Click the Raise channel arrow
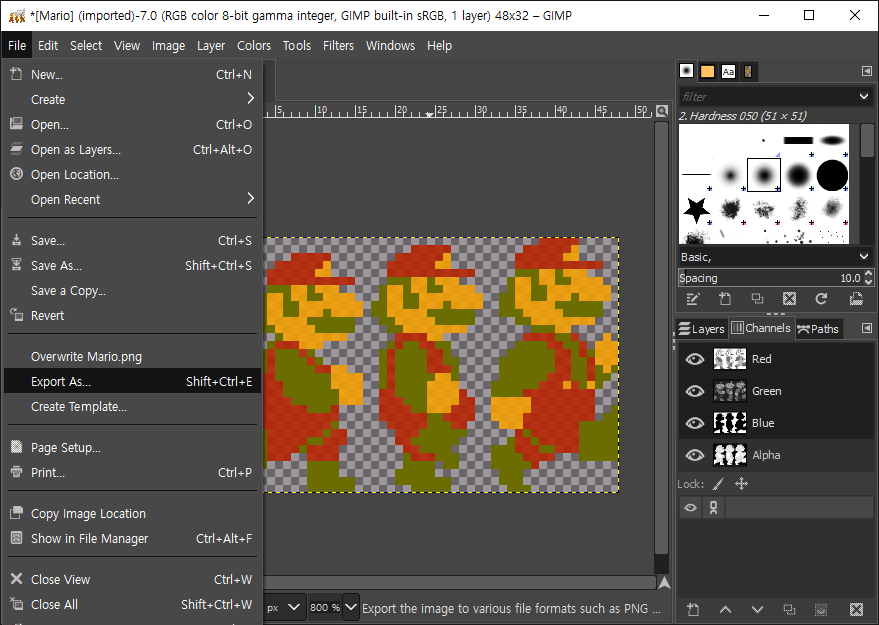This screenshot has width=879, height=625. tap(725, 609)
